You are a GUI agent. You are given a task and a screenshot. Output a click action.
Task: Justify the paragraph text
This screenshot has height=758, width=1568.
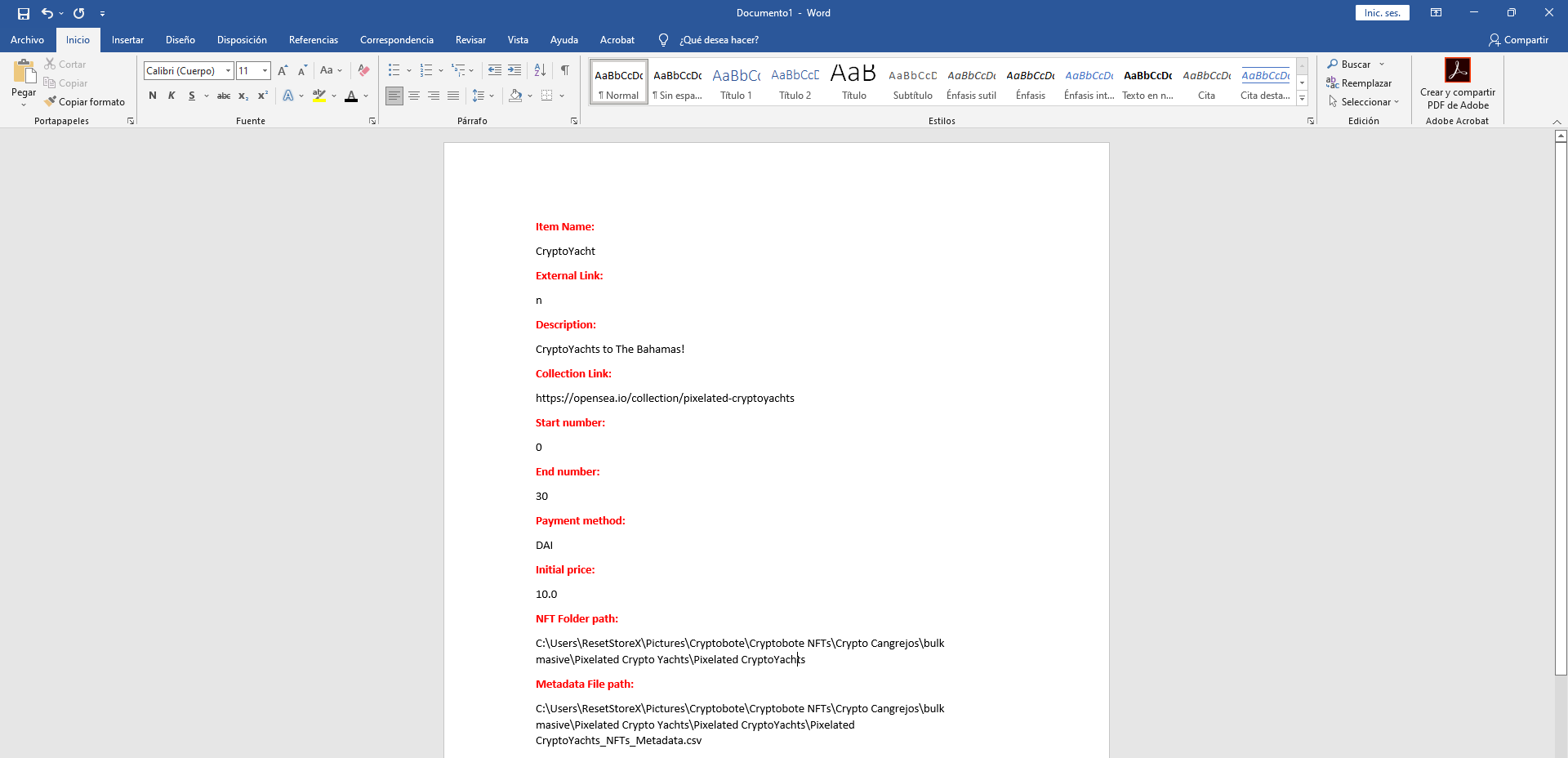point(453,96)
